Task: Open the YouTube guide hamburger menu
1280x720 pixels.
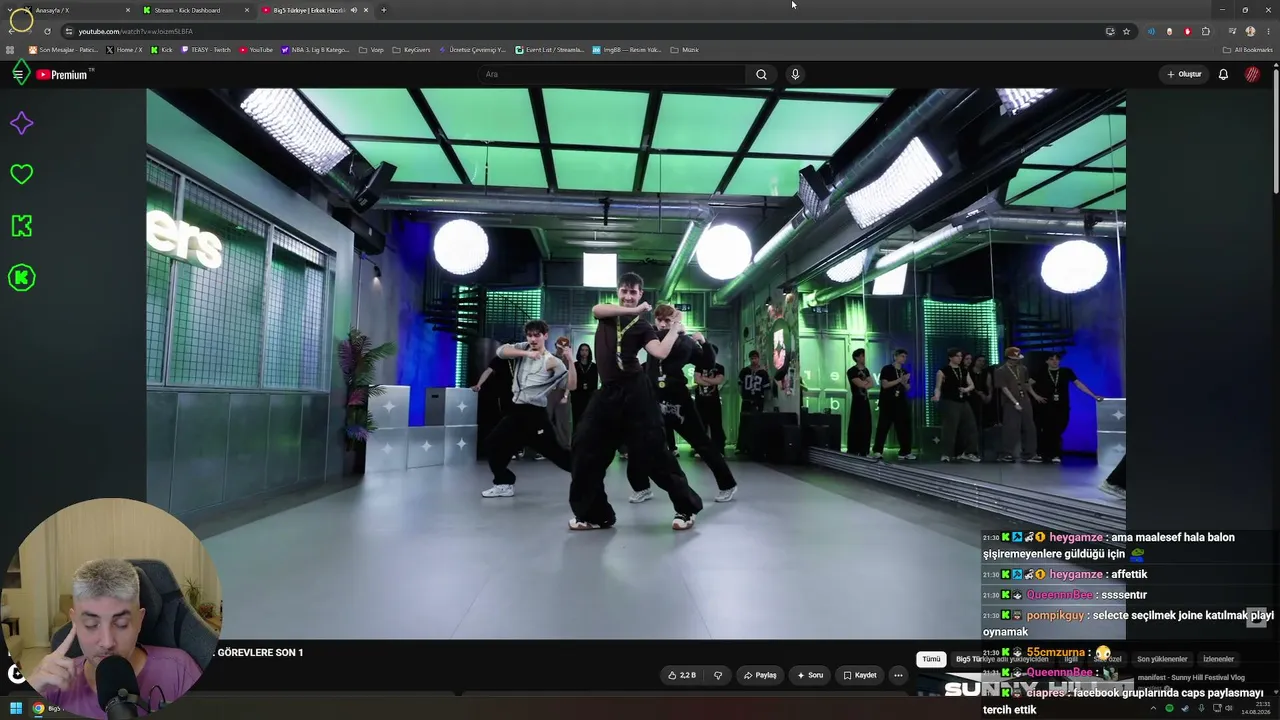Action: [17, 74]
